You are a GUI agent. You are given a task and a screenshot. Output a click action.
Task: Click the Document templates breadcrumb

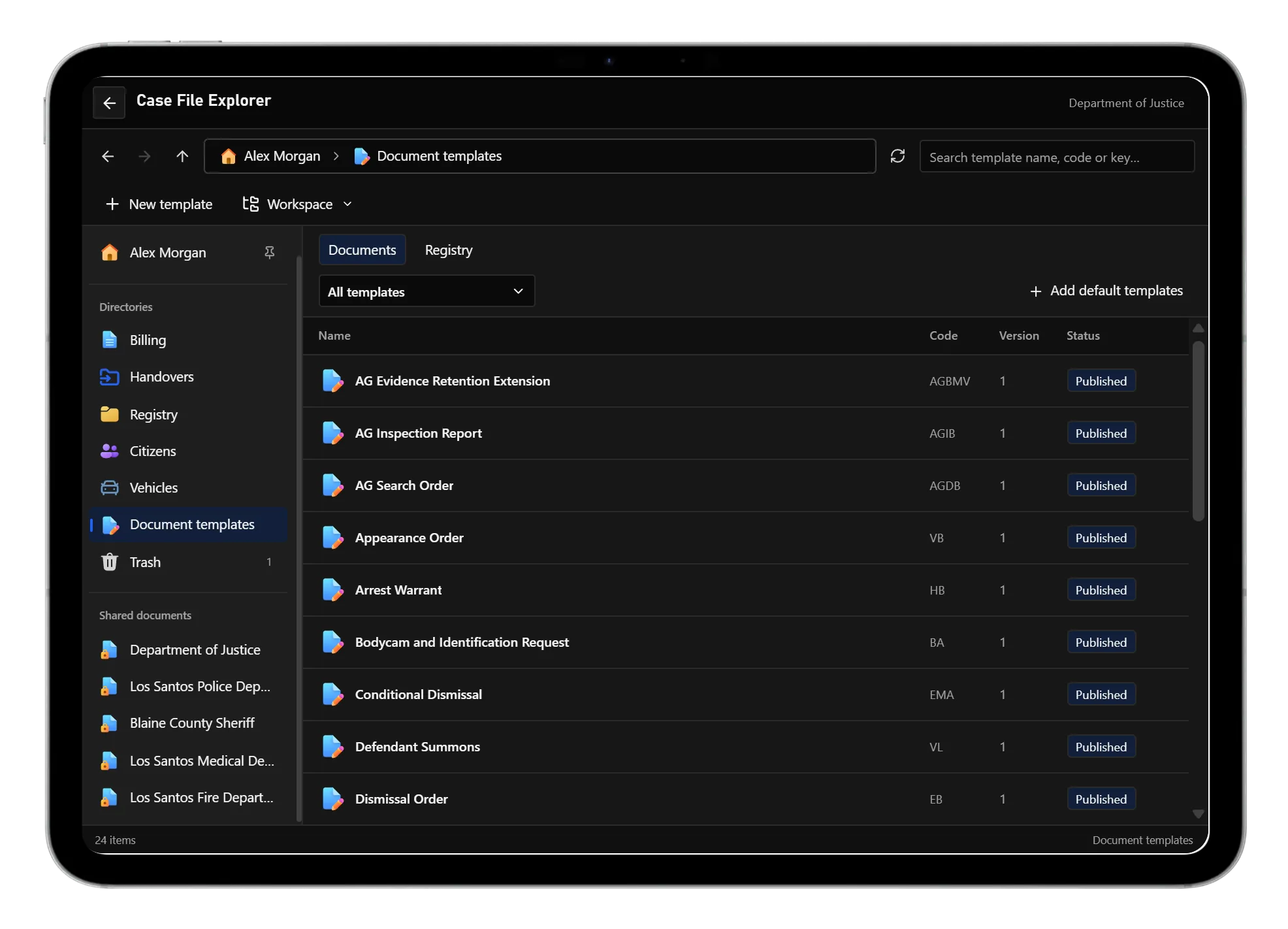click(x=428, y=156)
